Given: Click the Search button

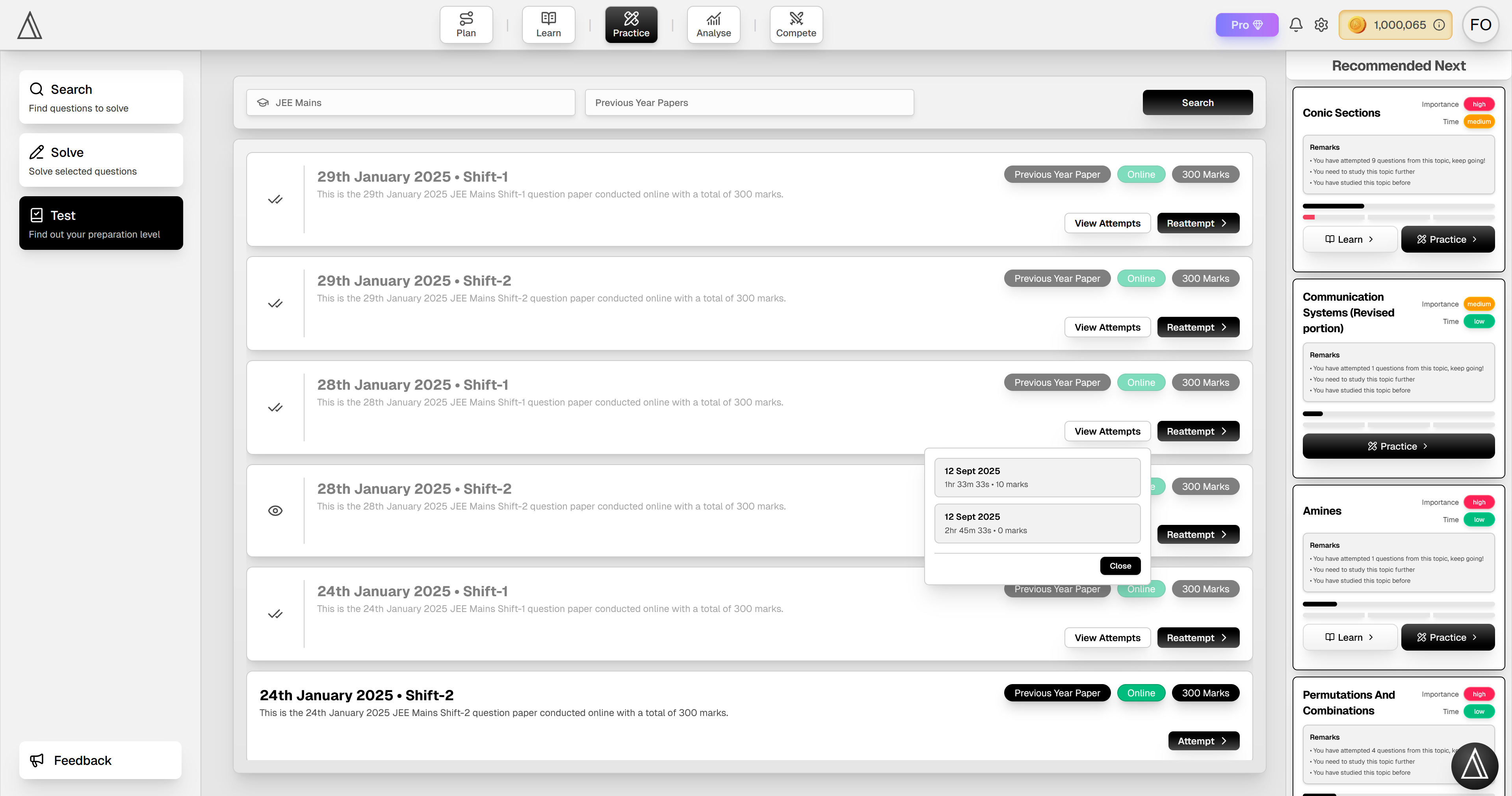Looking at the screenshot, I should point(1197,102).
